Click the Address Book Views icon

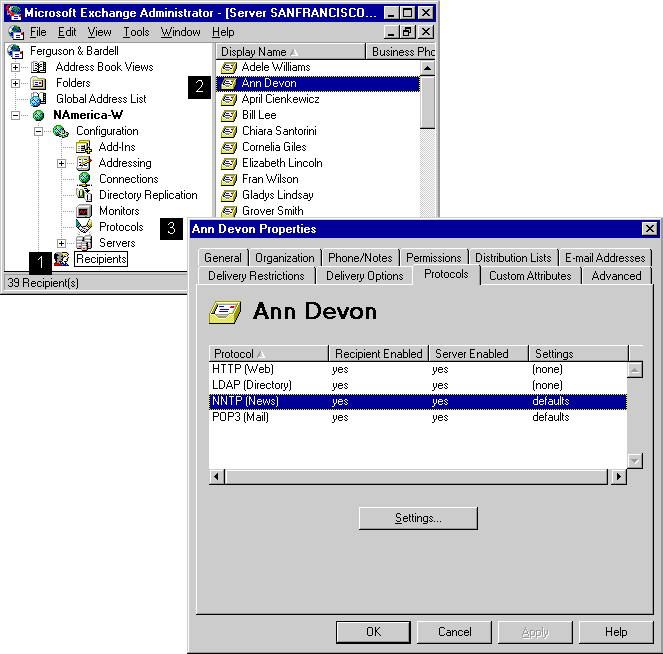[38, 67]
